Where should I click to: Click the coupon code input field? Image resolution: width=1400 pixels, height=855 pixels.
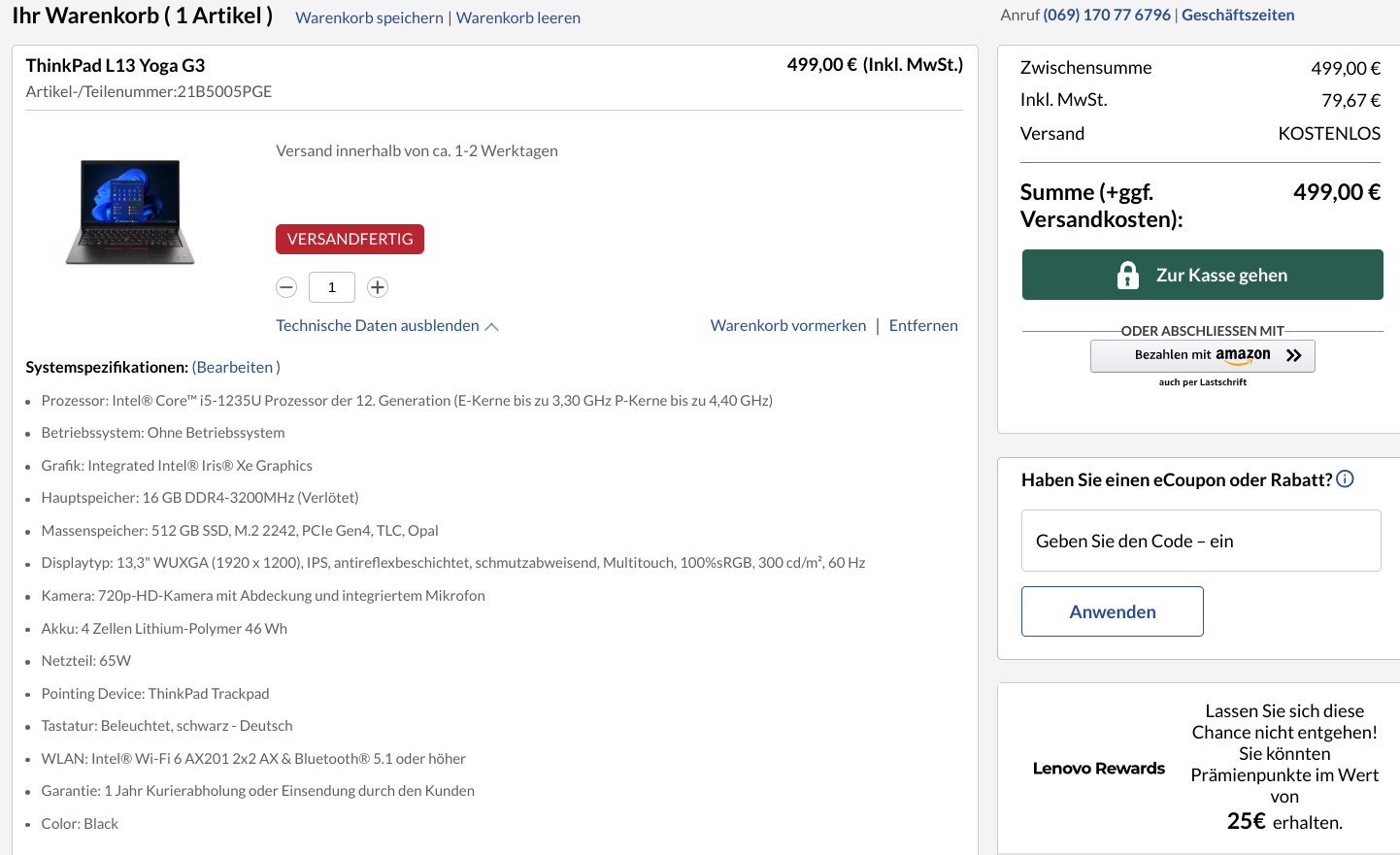click(x=1201, y=541)
